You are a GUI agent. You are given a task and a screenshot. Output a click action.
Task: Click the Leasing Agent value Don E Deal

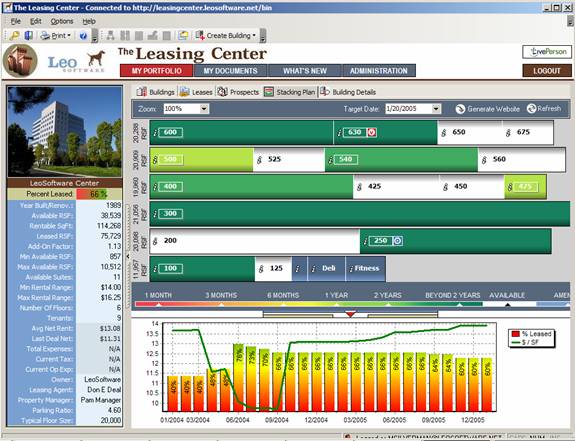(104, 390)
